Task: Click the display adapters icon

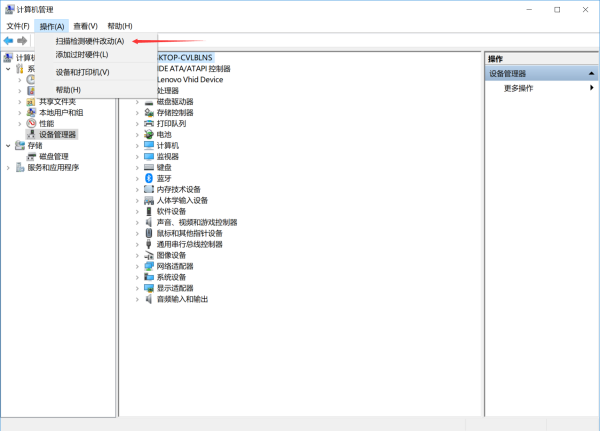Action: point(149,288)
